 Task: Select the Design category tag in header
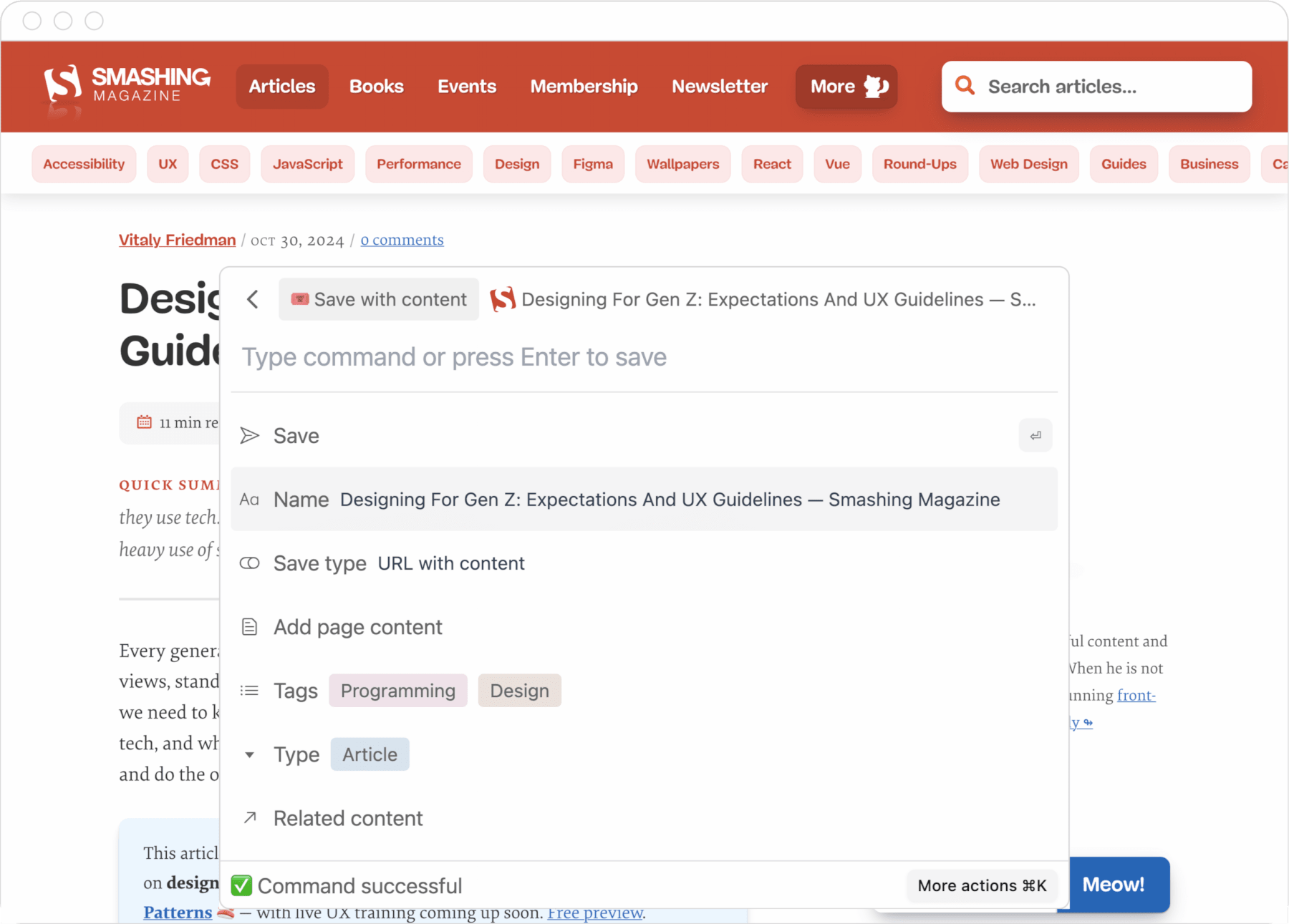[x=517, y=164]
